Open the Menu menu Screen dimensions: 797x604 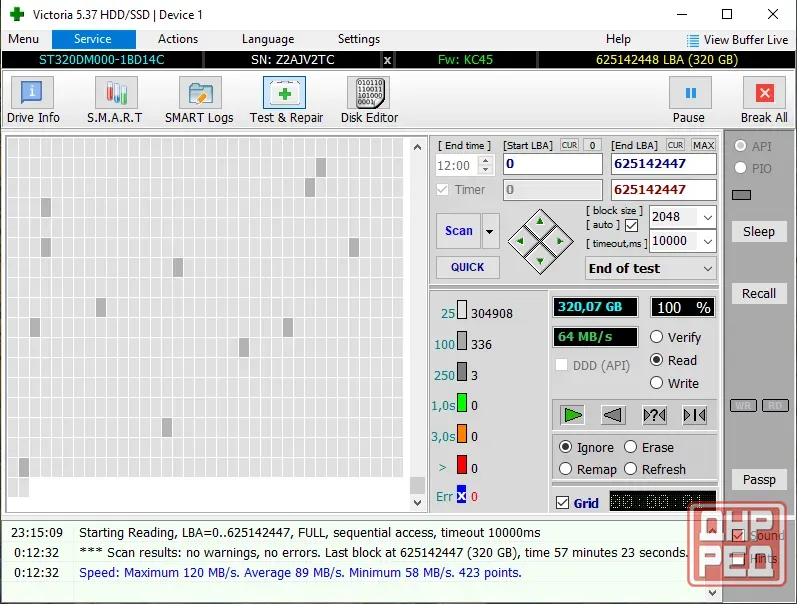(x=23, y=39)
